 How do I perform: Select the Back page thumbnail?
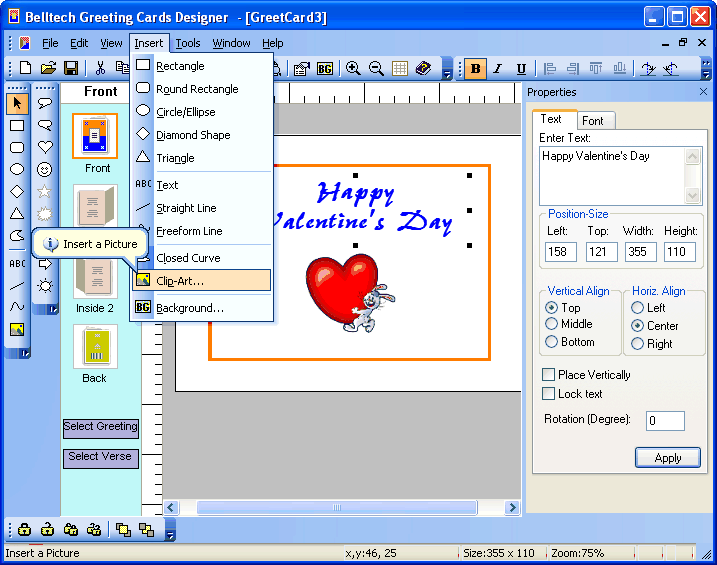95,346
